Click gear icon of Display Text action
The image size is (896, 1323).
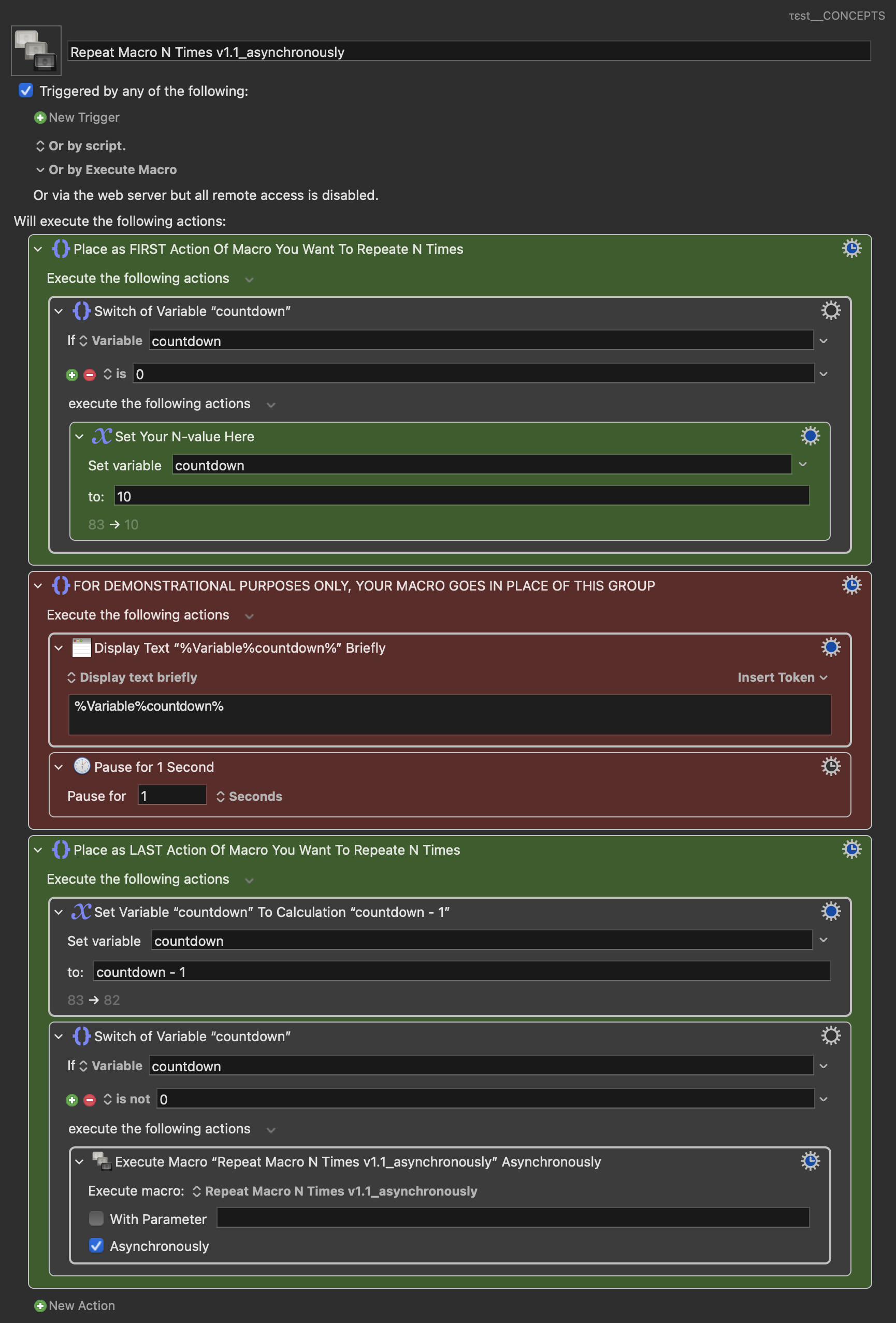[831, 648]
